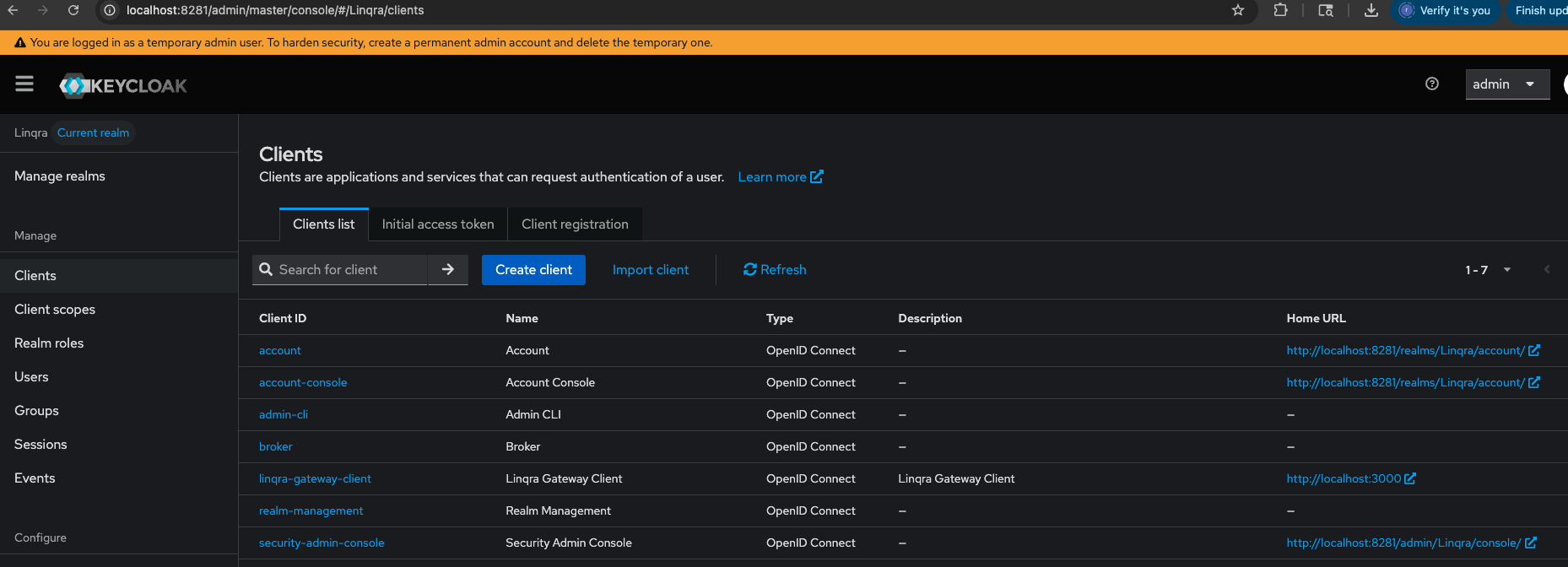Open the security-admin-console client
The height and width of the screenshot is (567, 1568).
click(322, 543)
